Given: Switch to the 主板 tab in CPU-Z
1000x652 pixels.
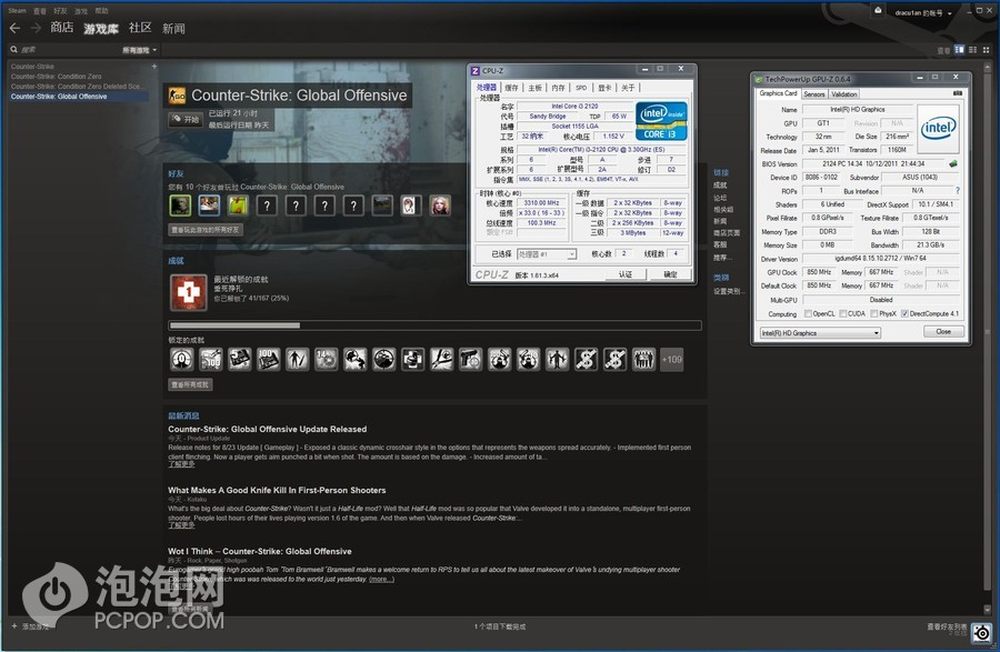Looking at the screenshot, I should (x=535, y=87).
